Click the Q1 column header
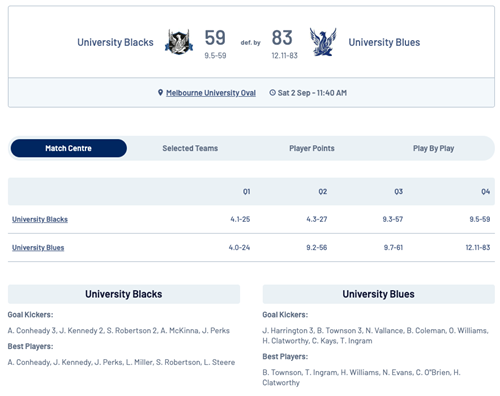500x396 pixels. click(246, 192)
